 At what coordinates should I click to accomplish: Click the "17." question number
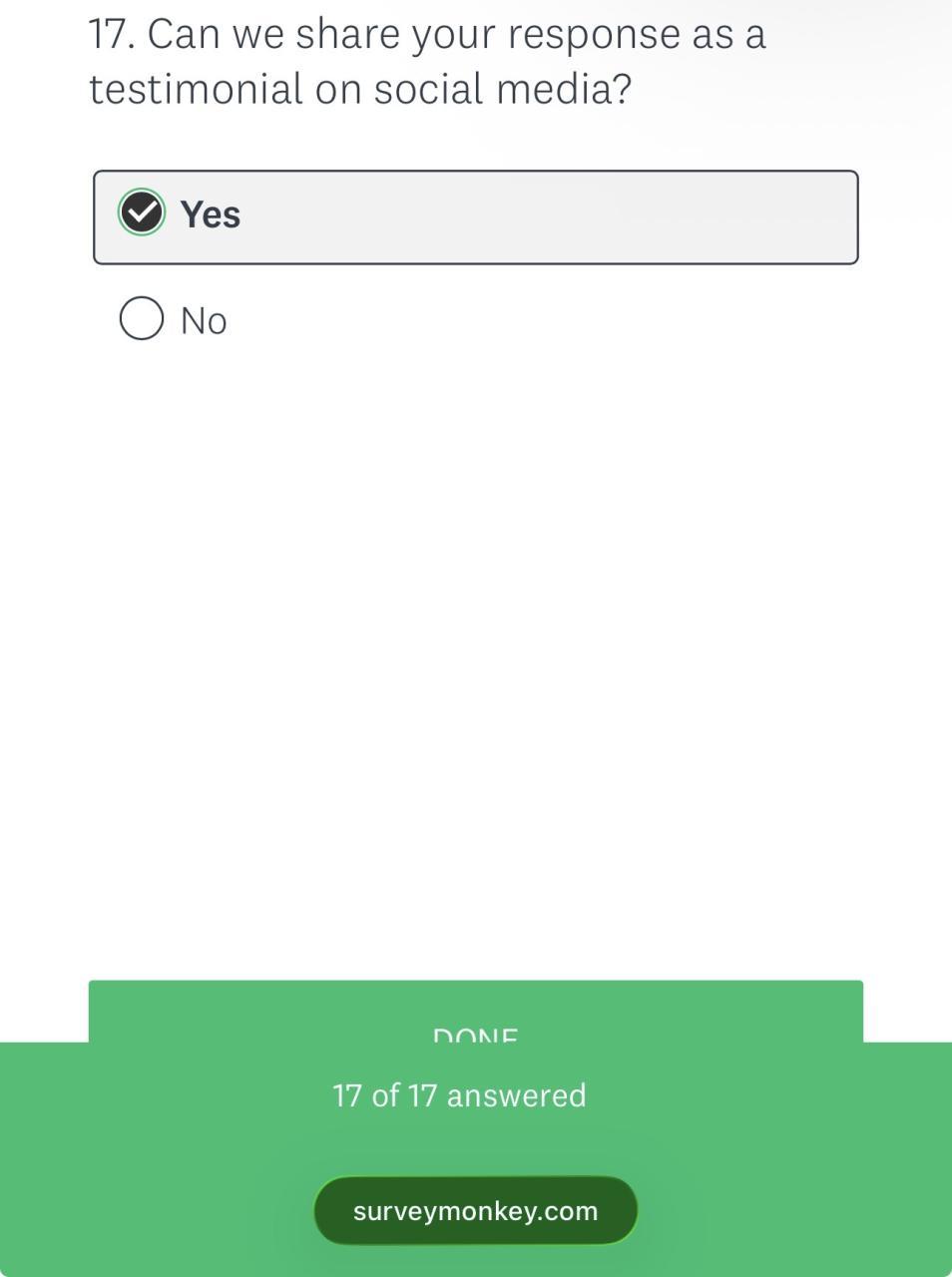[111, 34]
